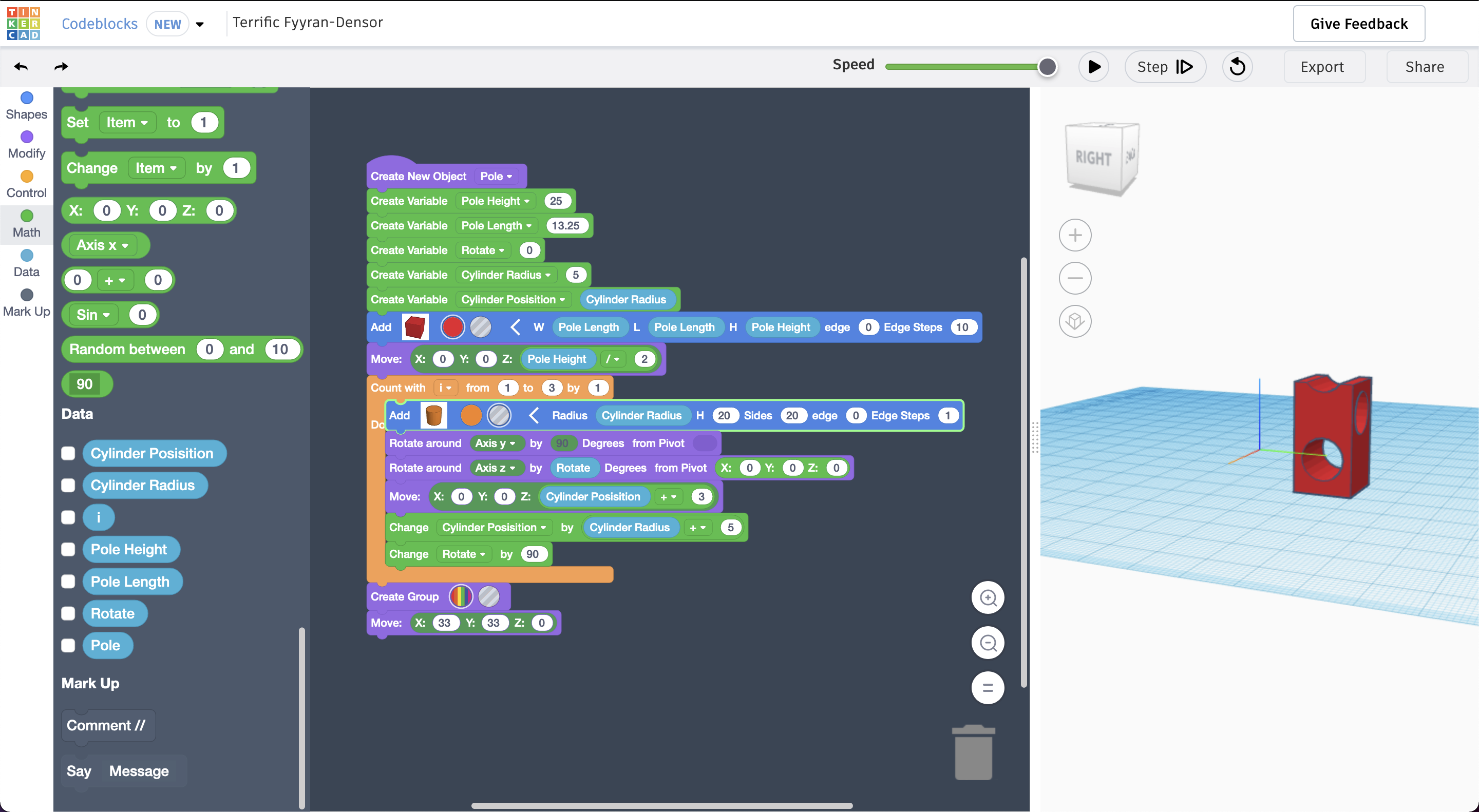
Task: Click the Tinkercad logo
Action: (x=24, y=24)
